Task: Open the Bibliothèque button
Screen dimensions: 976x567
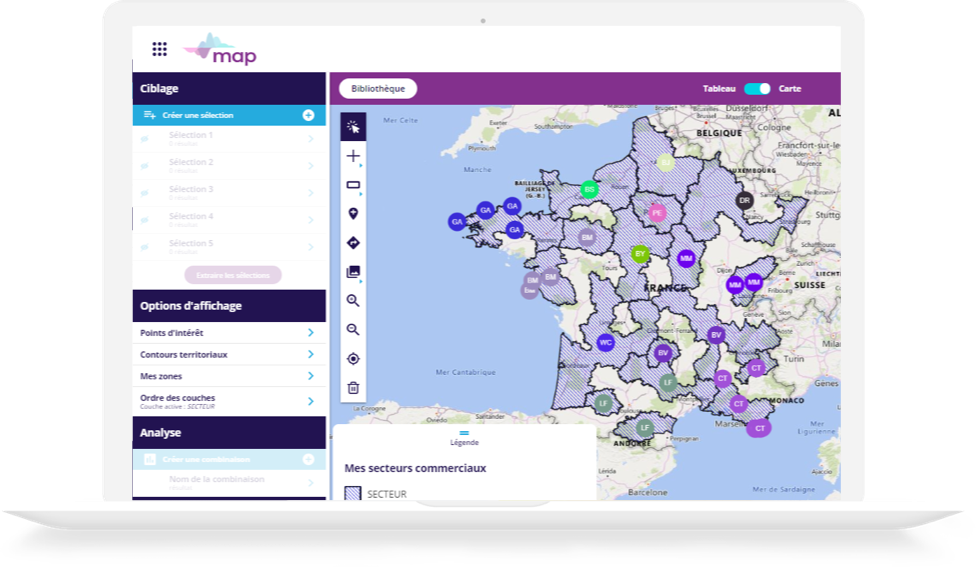Action: (378, 88)
